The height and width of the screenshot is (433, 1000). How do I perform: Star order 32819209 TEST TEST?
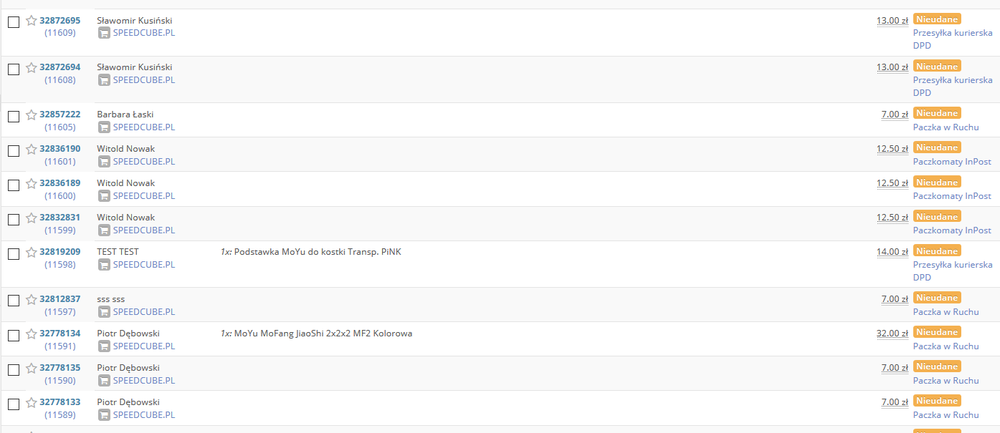tap(31, 253)
